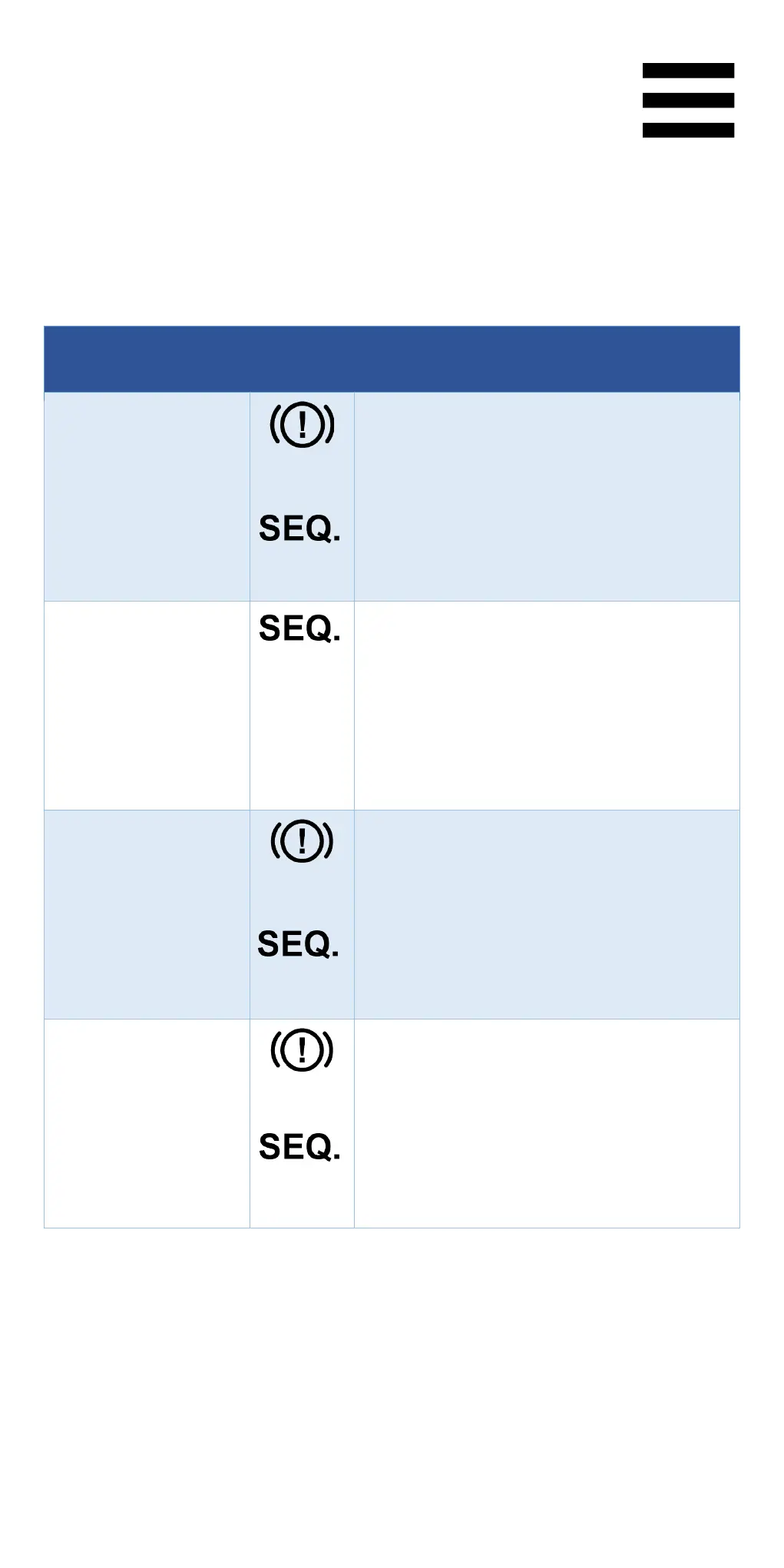The width and height of the screenshot is (784, 1568).
Task: Click the empty left cell of second row
Action: (147, 705)
